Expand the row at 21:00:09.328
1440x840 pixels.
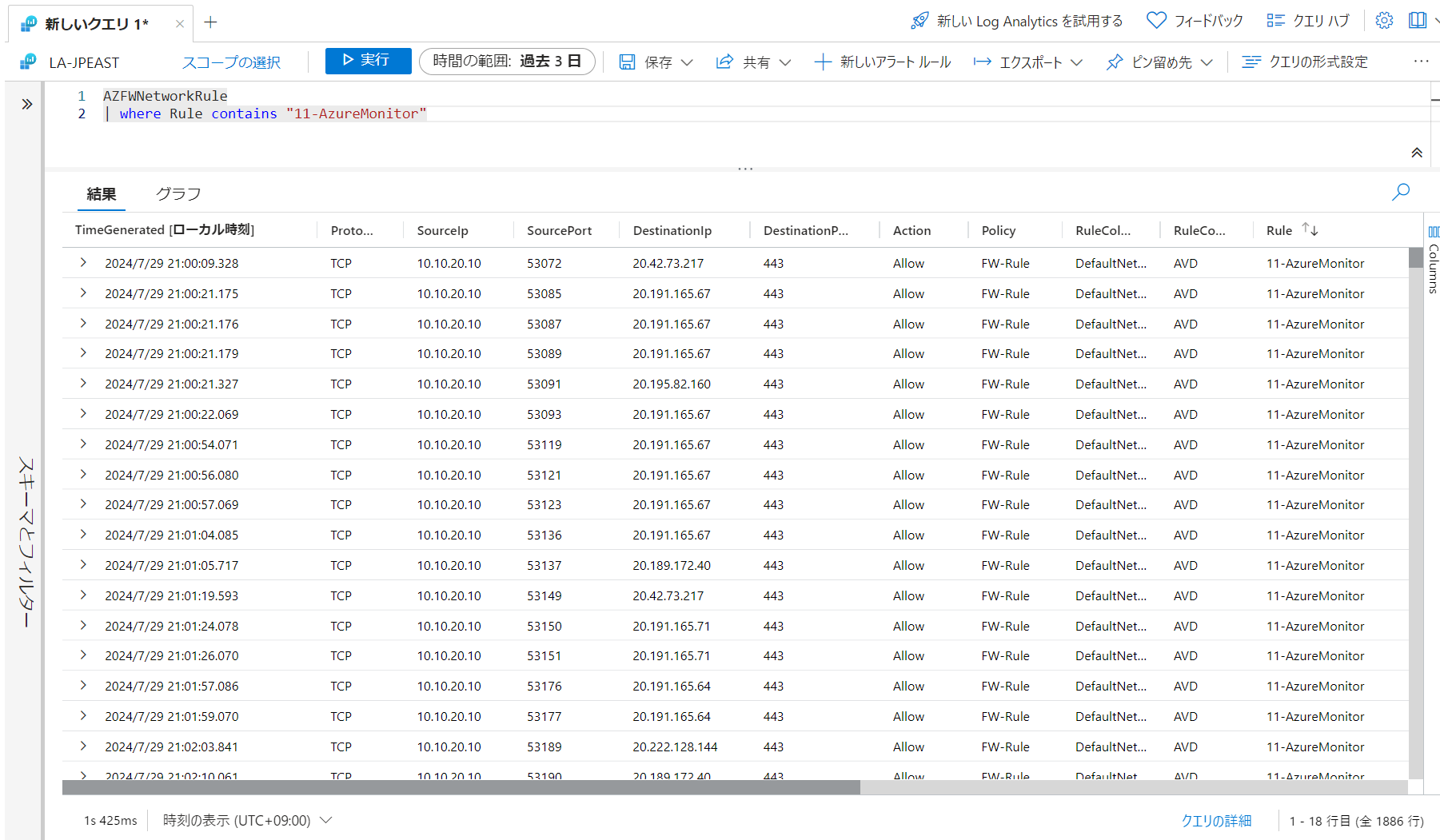pyautogui.click(x=83, y=262)
